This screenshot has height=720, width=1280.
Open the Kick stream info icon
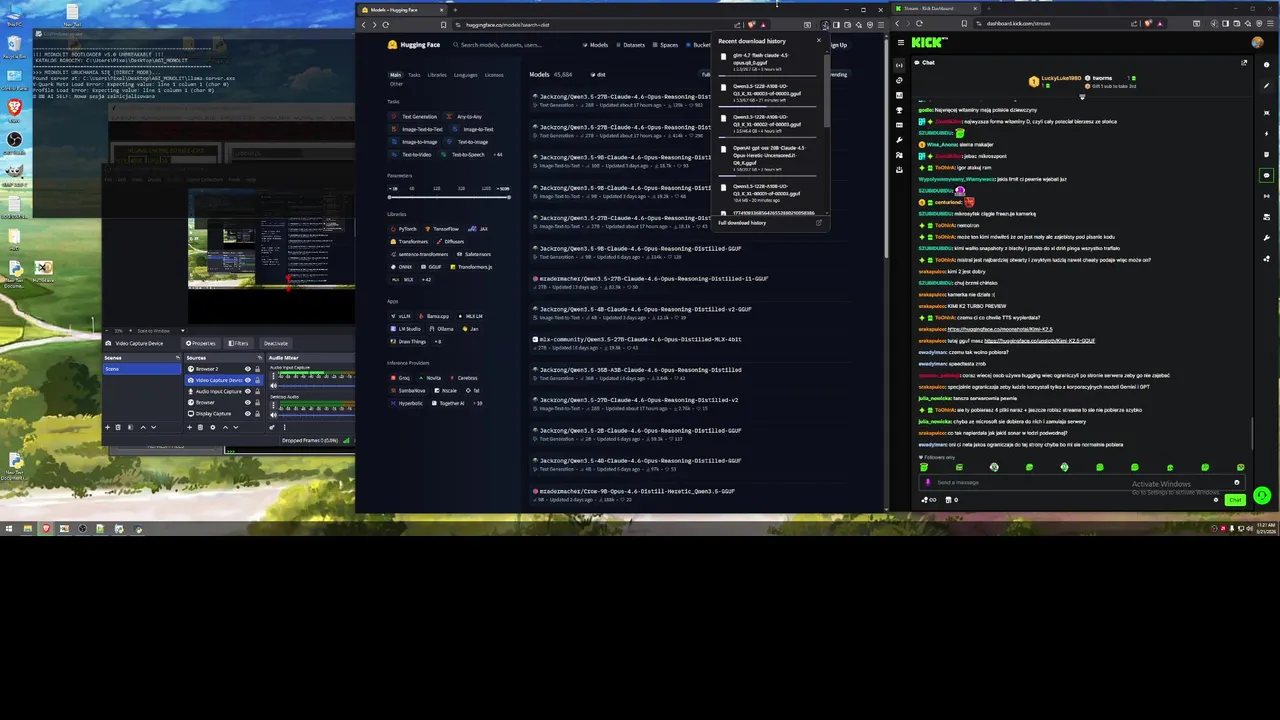click(x=1267, y=65)
